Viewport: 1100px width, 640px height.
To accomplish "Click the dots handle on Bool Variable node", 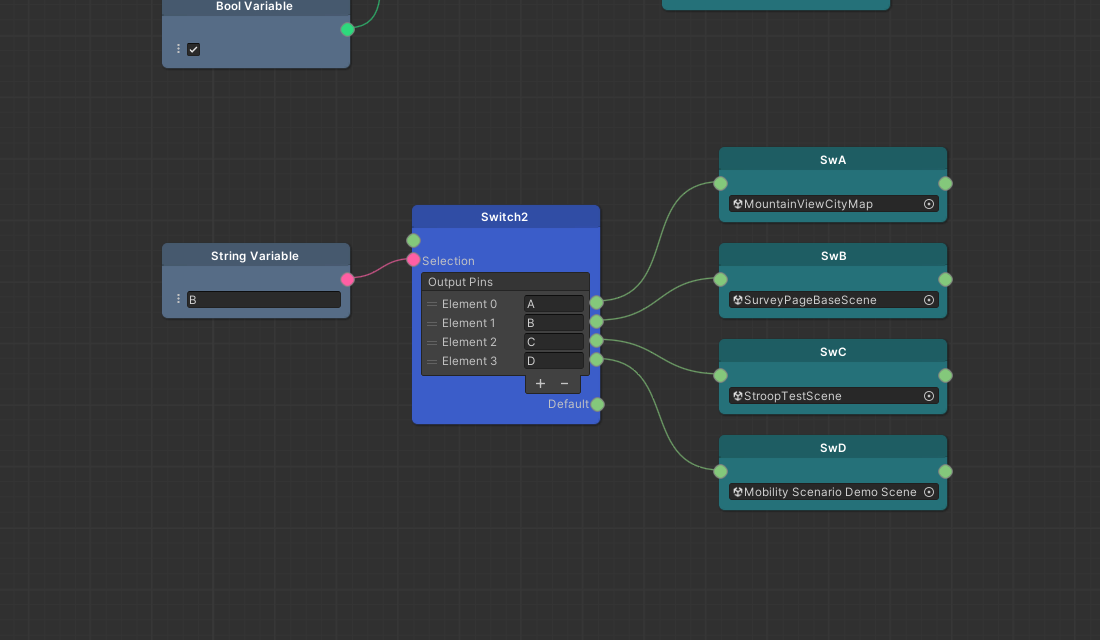I will click(178, 49).
